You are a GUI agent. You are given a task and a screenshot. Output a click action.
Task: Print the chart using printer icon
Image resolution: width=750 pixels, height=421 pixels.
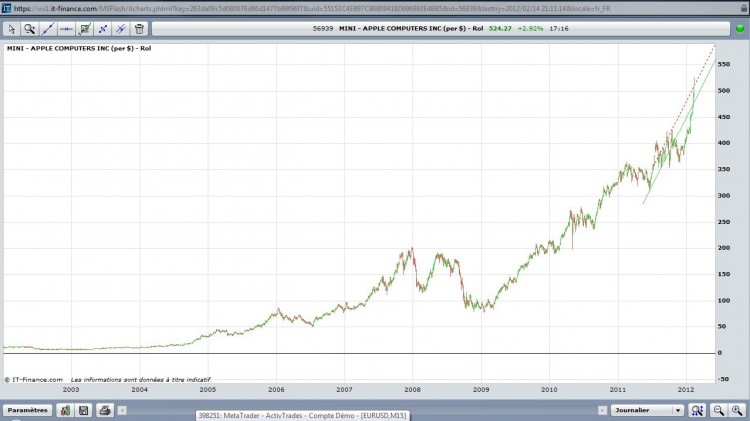[105, 410]
